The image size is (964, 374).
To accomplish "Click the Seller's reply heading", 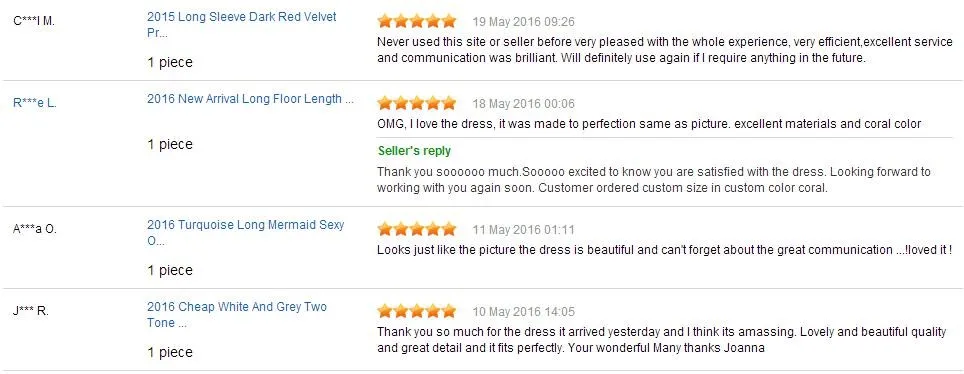I will click(414, 151).
